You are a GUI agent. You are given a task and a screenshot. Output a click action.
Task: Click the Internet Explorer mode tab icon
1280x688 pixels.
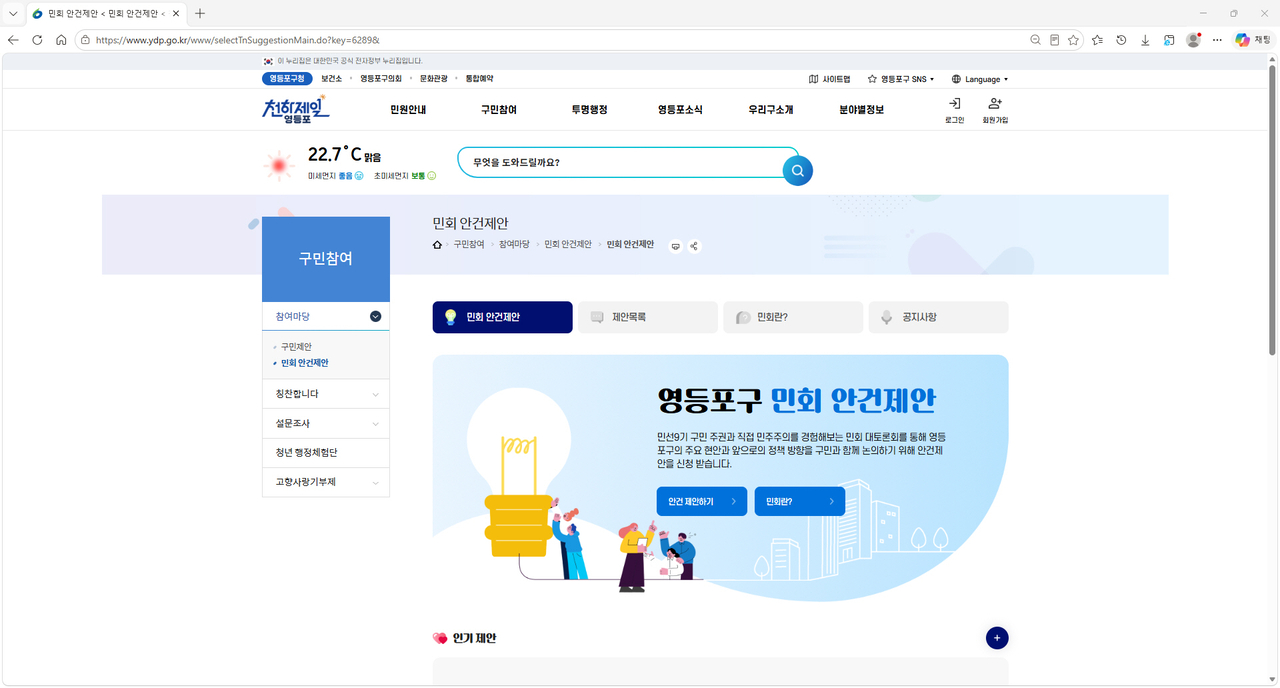click(x=1169, y=40)
